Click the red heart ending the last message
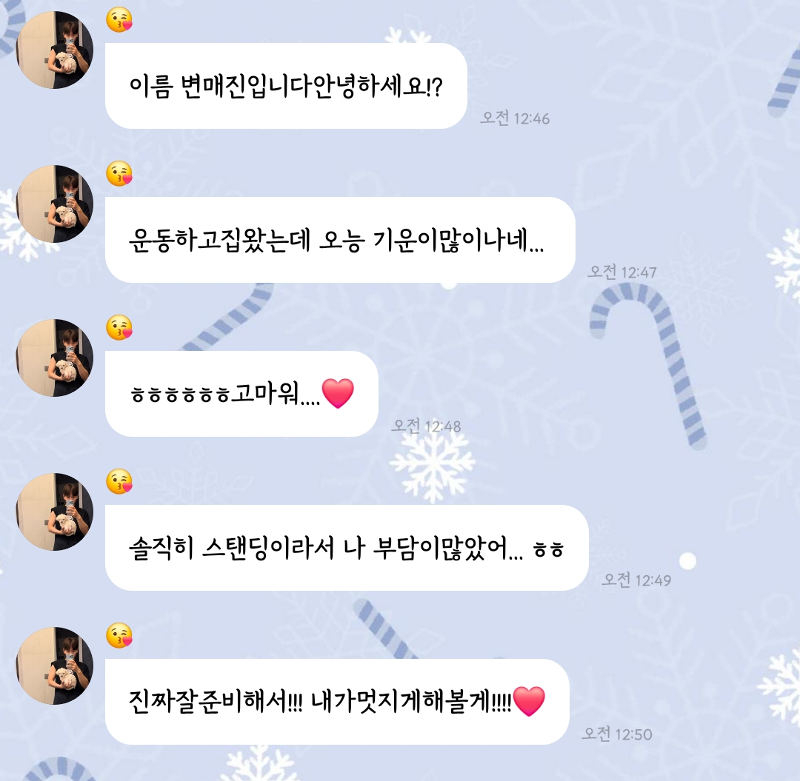 pos(529,701)
